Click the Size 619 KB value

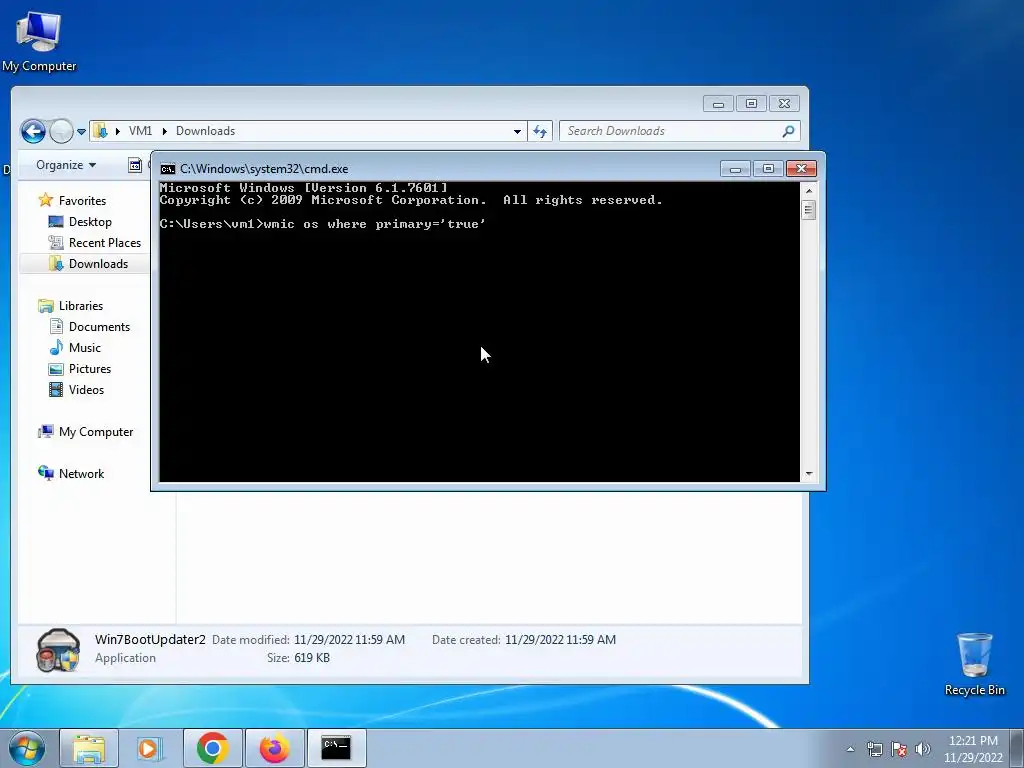[x=312, y=658]
